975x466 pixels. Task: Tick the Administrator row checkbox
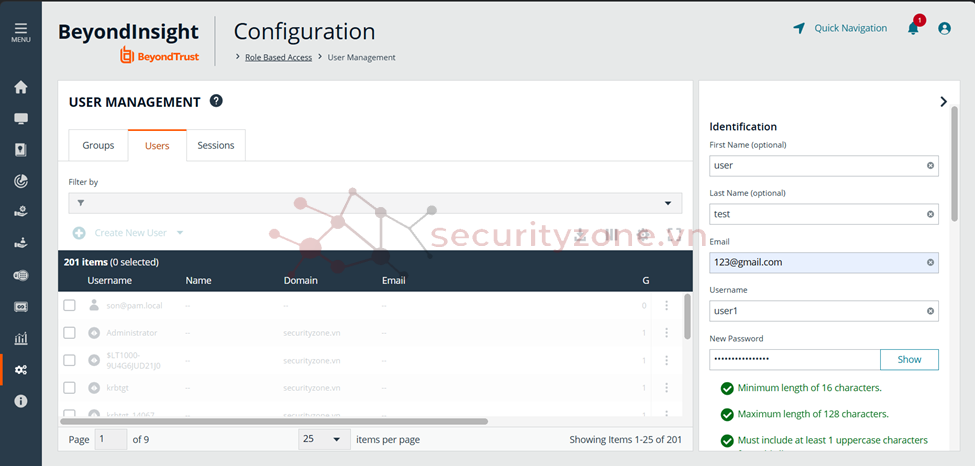click(x=70, y=333)
